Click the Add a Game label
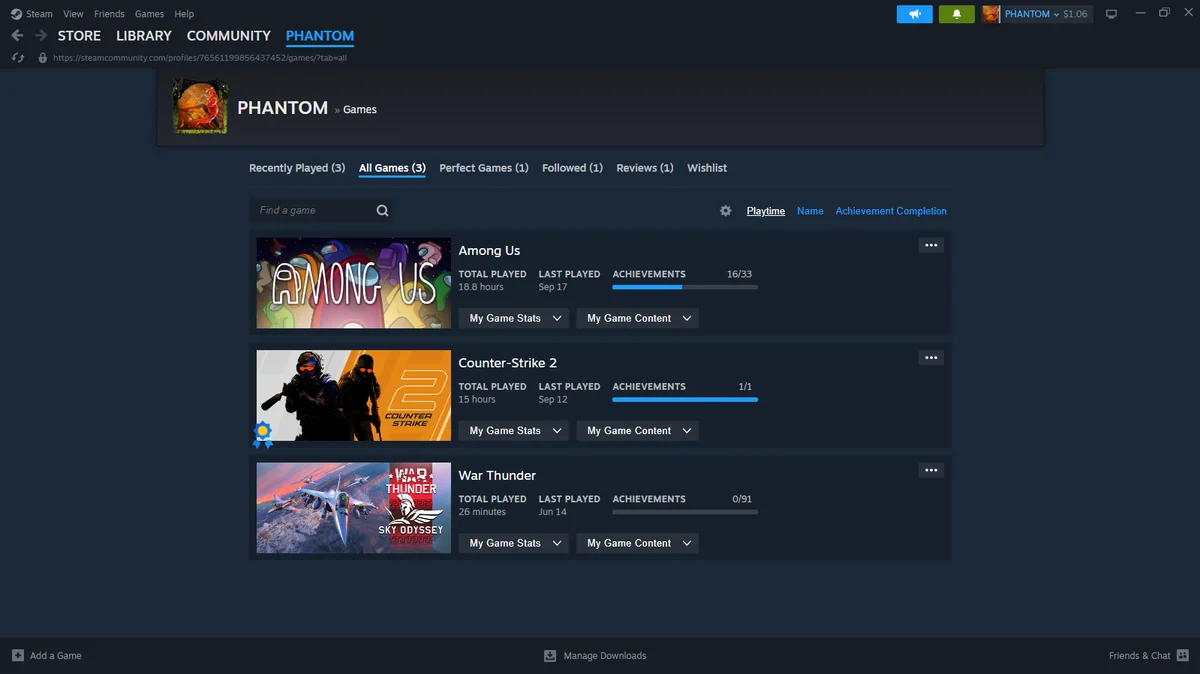Image resolution: width=1200 pixels, height=674 pixels. pos(56,656)
